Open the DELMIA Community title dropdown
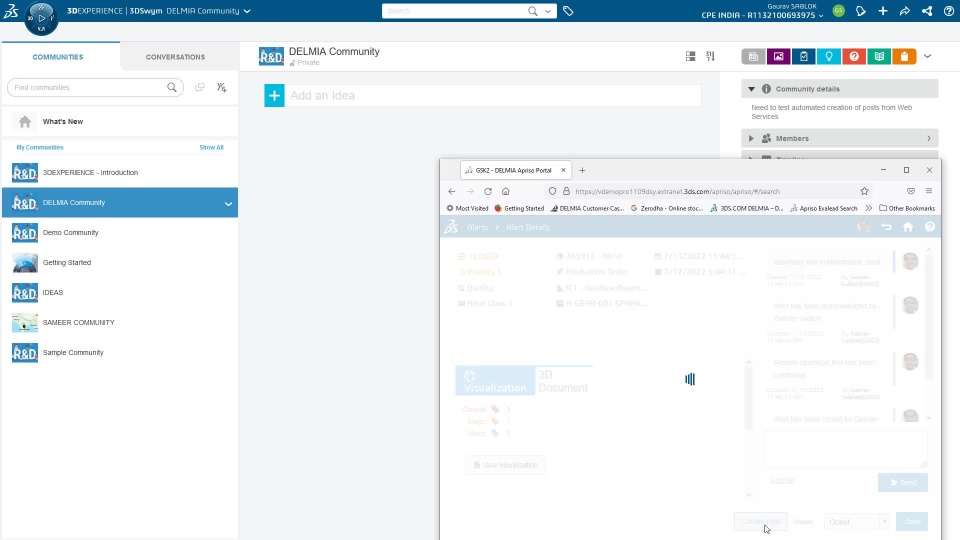 pos(247,11)
